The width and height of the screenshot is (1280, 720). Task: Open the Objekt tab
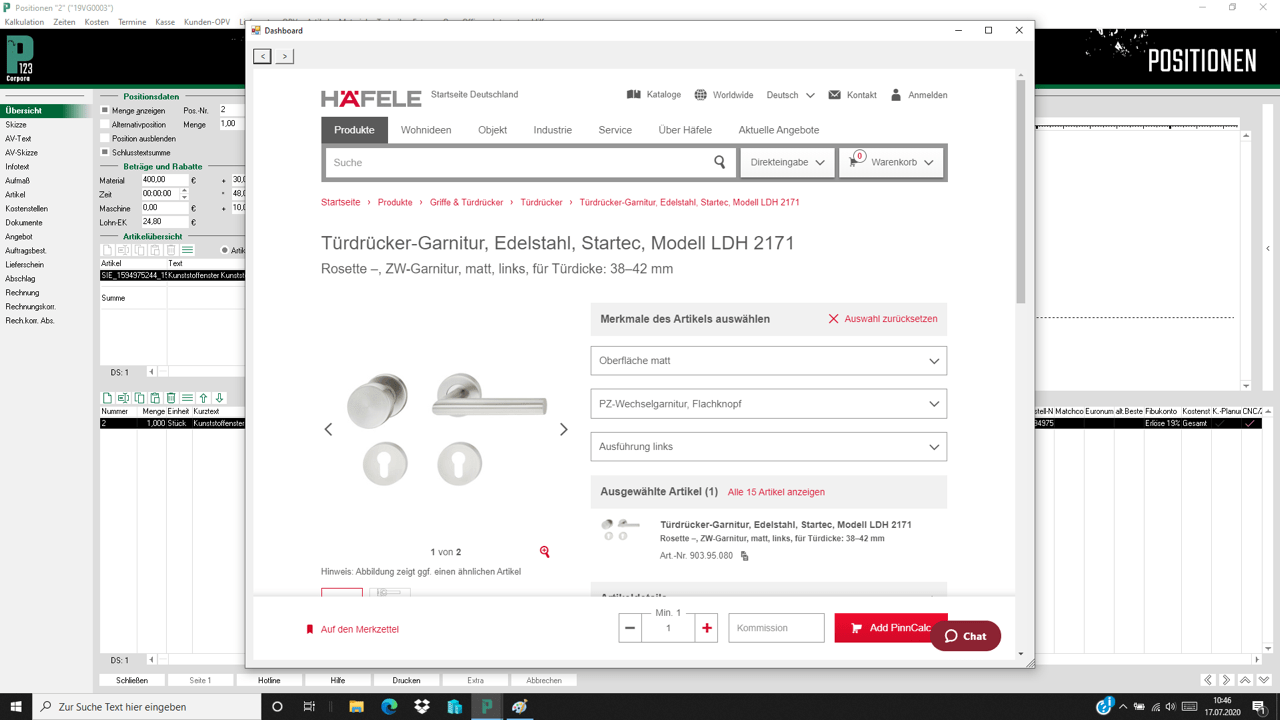[x=492, y=130]
